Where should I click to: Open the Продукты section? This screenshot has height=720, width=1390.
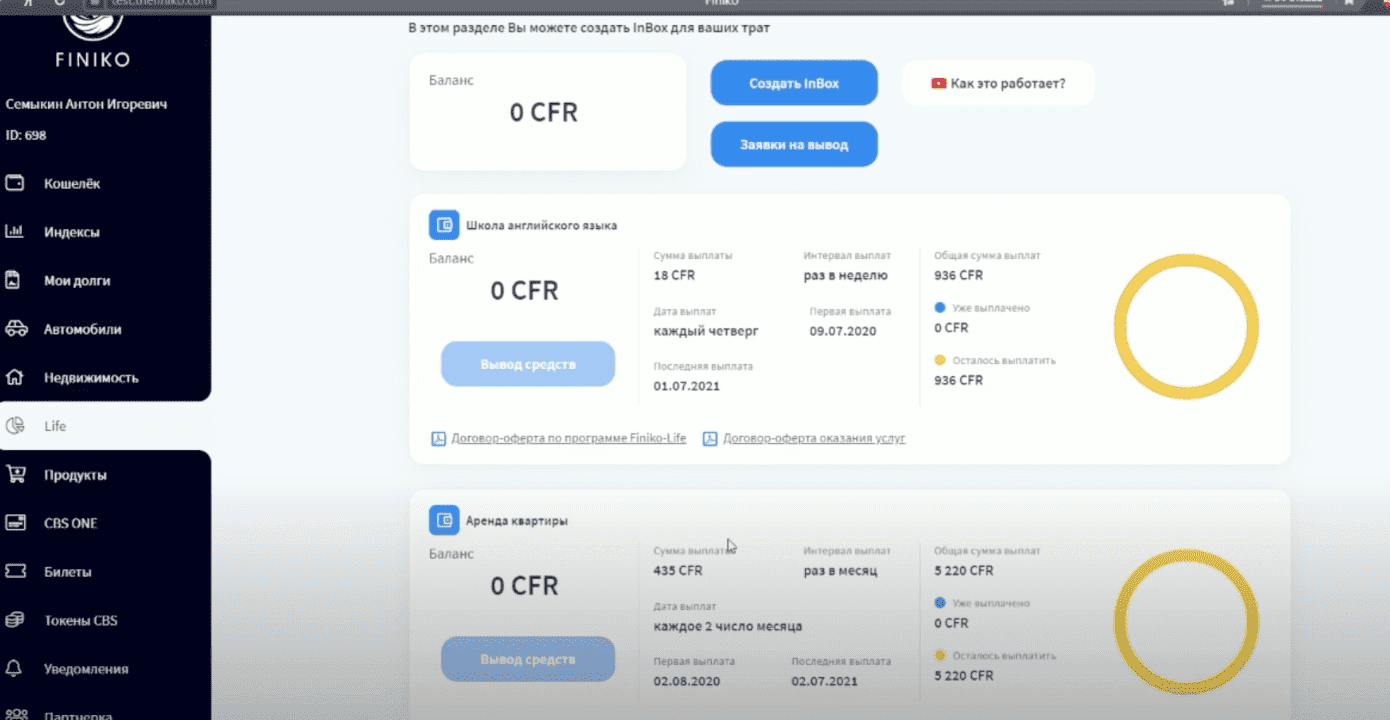coord(75,475)
